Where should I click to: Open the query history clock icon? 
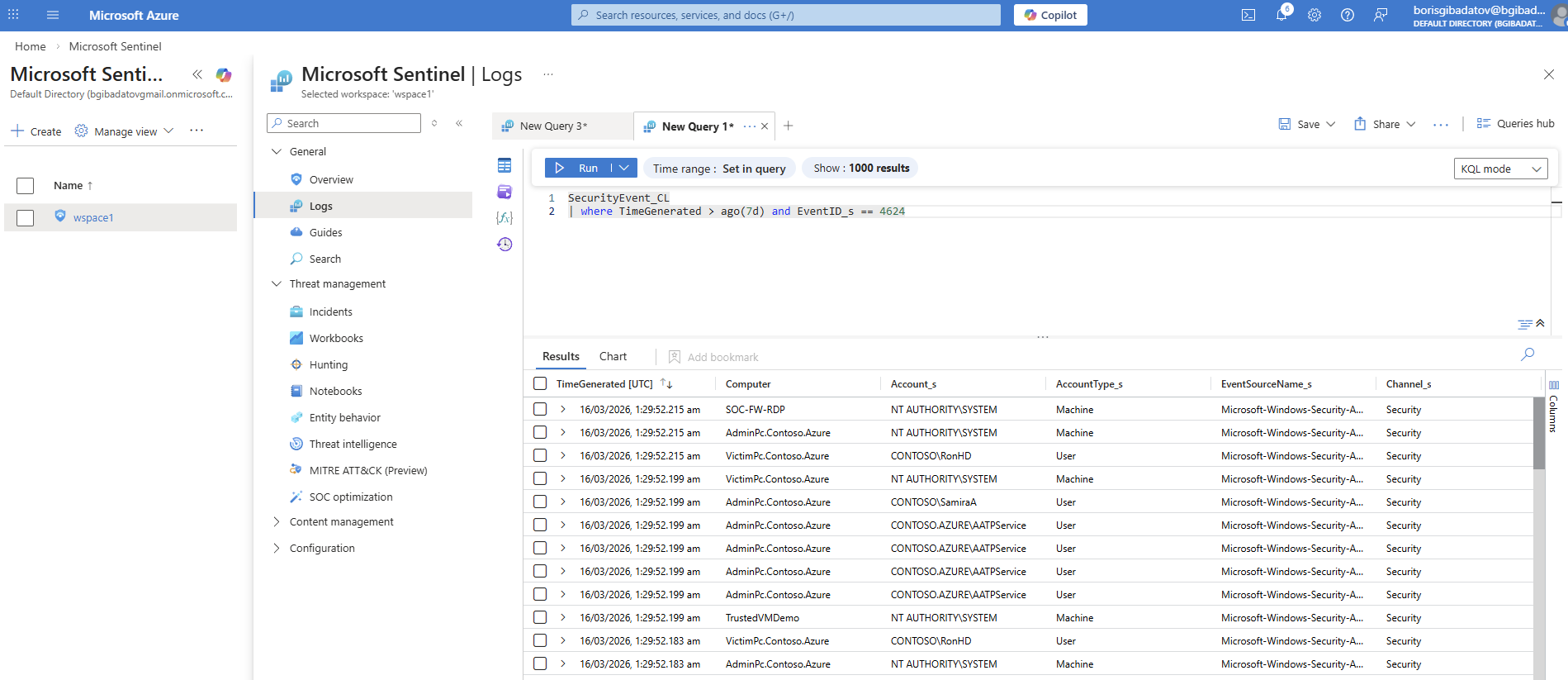[x=505, y=245]
